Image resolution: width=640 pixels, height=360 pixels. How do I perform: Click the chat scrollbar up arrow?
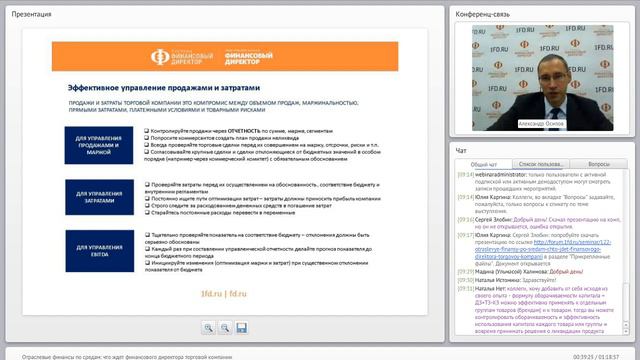coord(626,325)
